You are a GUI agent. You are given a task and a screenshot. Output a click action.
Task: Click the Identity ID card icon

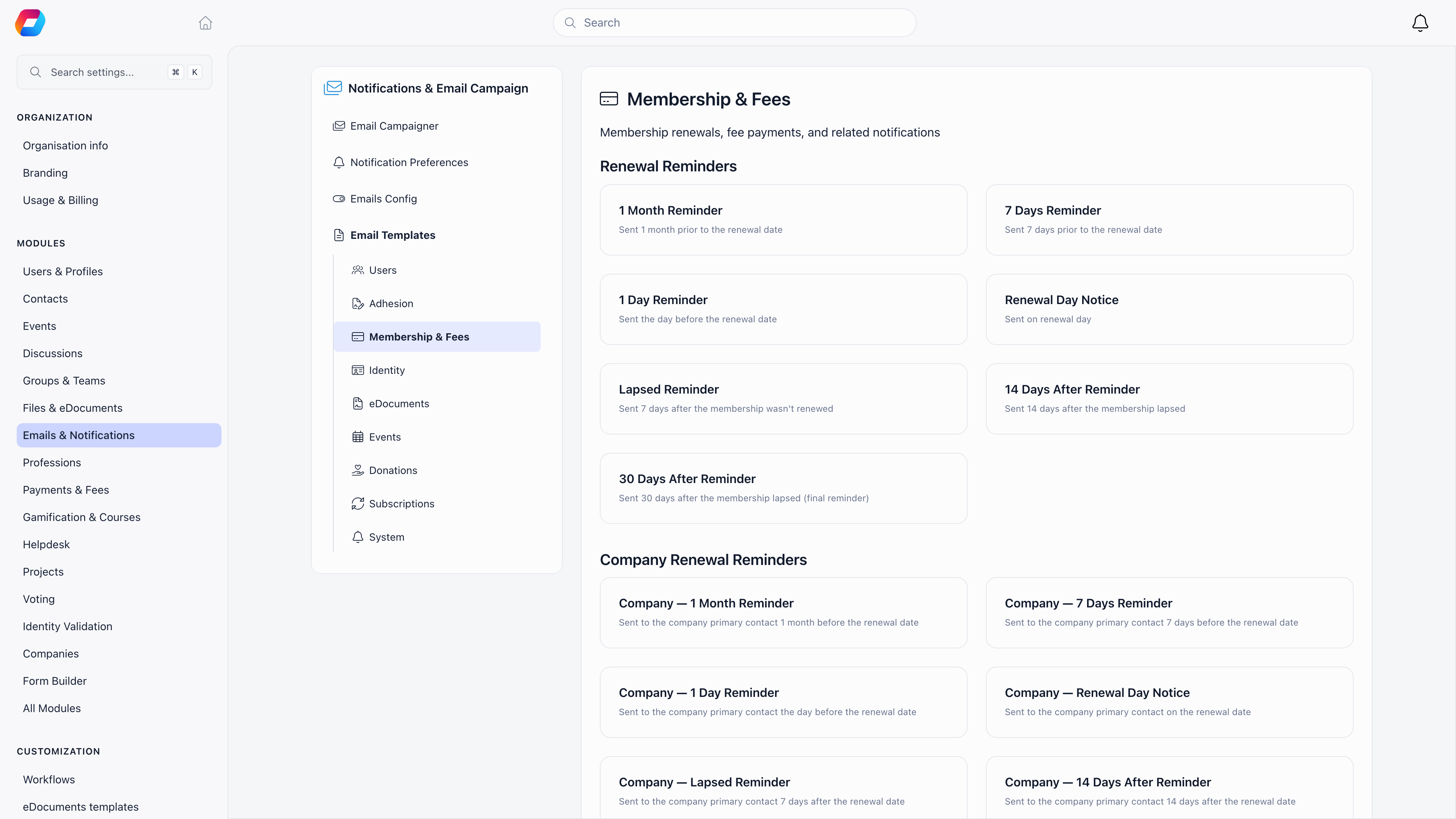[357, 370]
